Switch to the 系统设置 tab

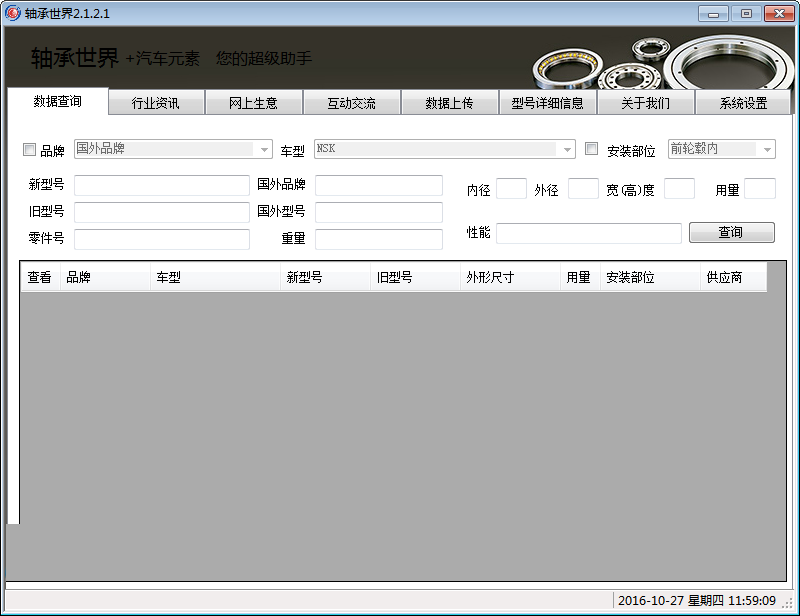pos(743,103)
